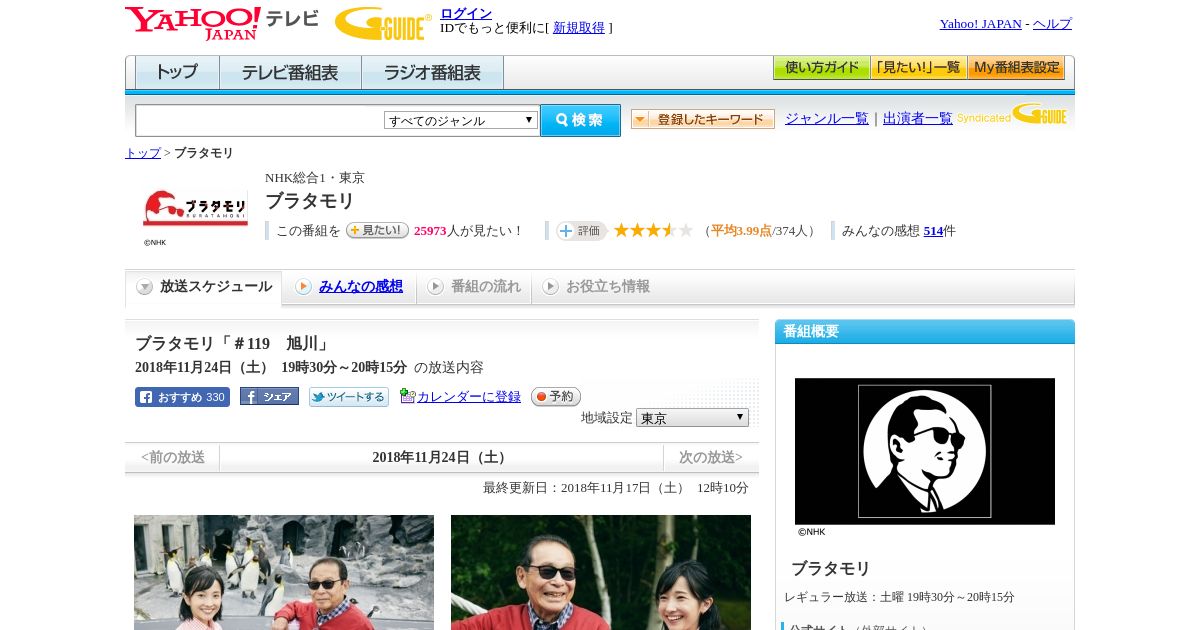Click the G-Guide logo in header
Screen dimensions: 1200x630
pos(382,23)
